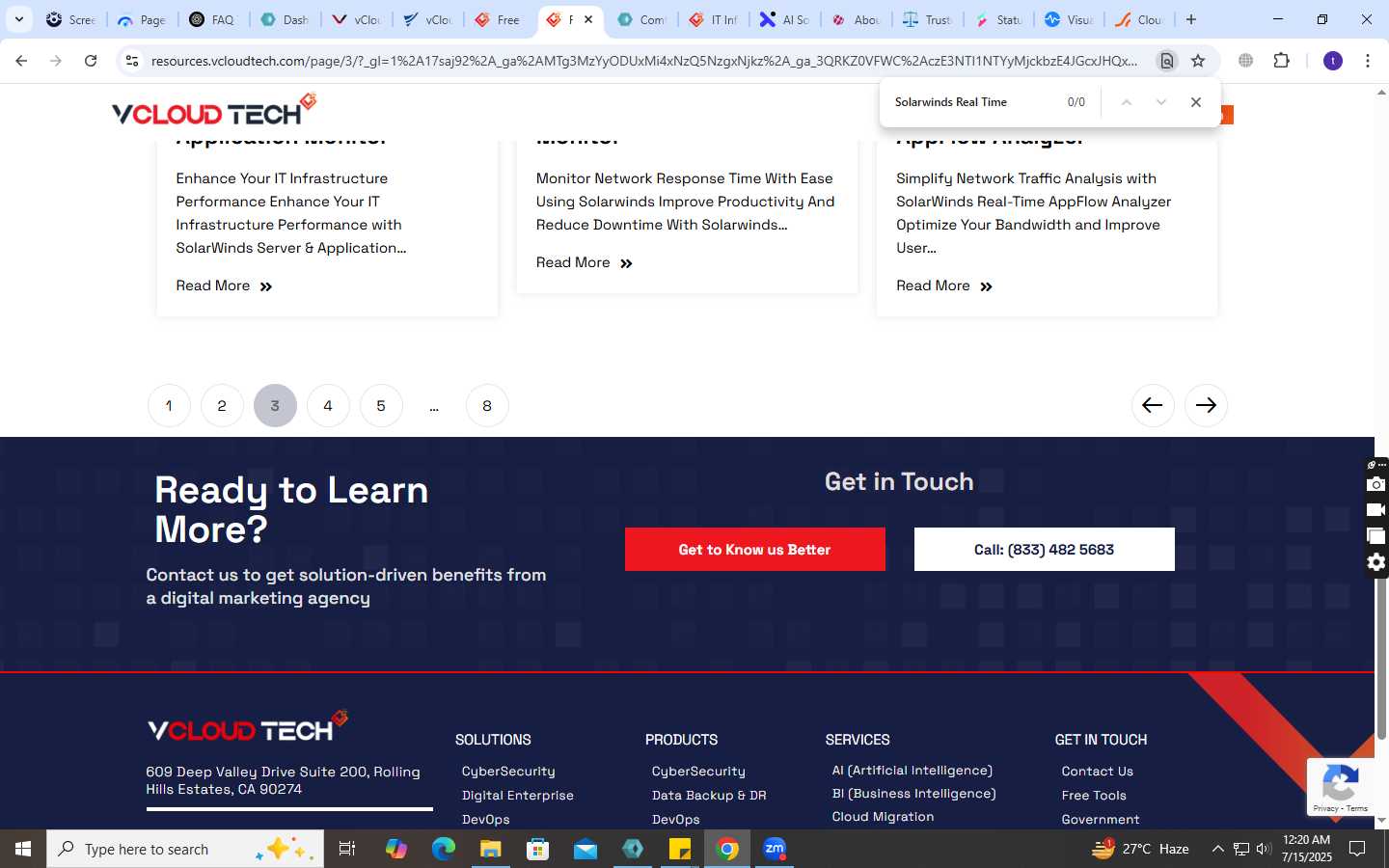The height and width of the screenshot is (868, 1389).
Task: Open AI (Artificial Intelligence) service link
Action: pyautogui.click(x=912, y=771)
